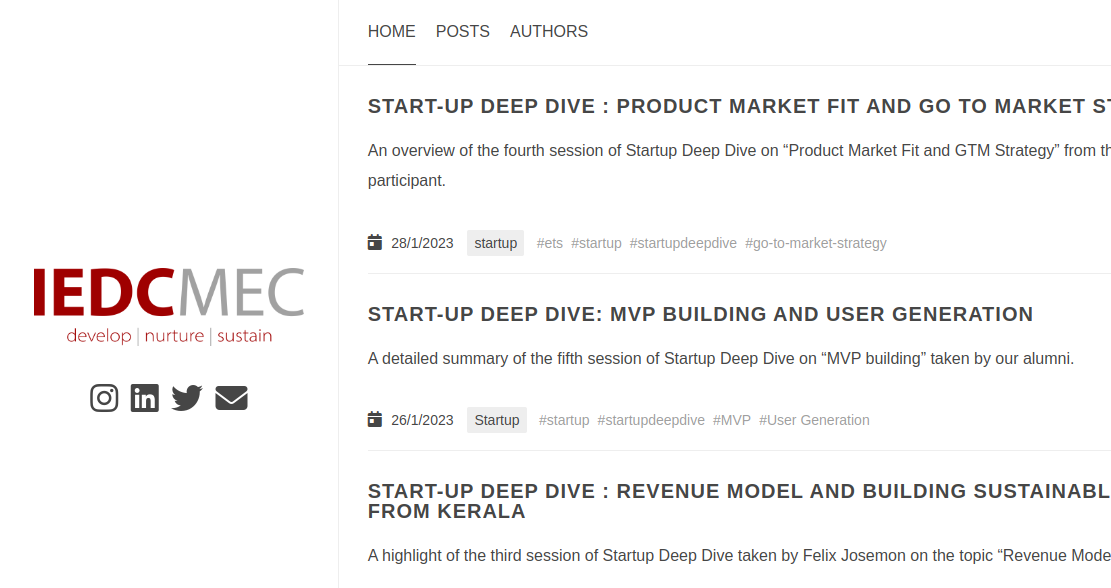Open the MVP Building and User Generation post
The image size is (1111, 588).
pos(700,314)
